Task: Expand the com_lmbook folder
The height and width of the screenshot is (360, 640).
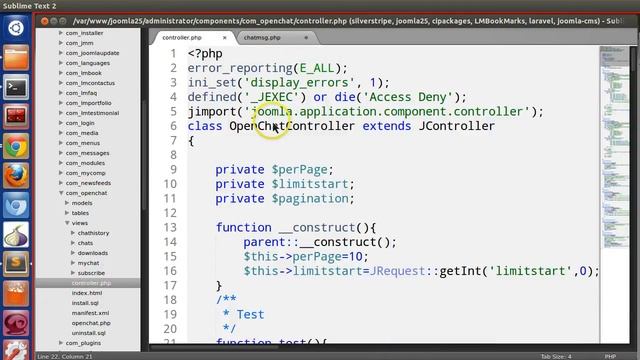Action: click(x=61, y=73)
